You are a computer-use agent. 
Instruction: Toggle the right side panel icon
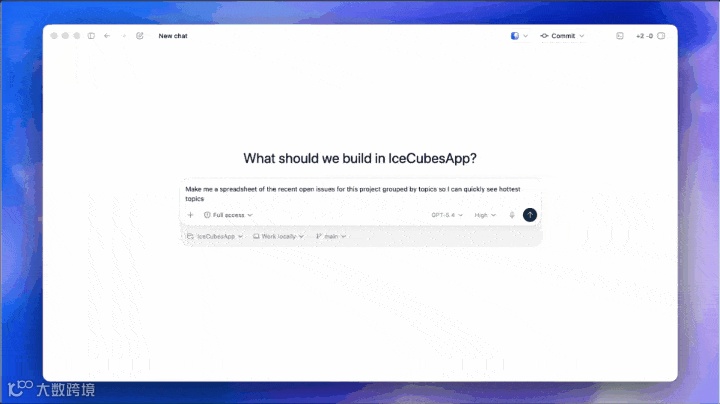tap(661, 36)
